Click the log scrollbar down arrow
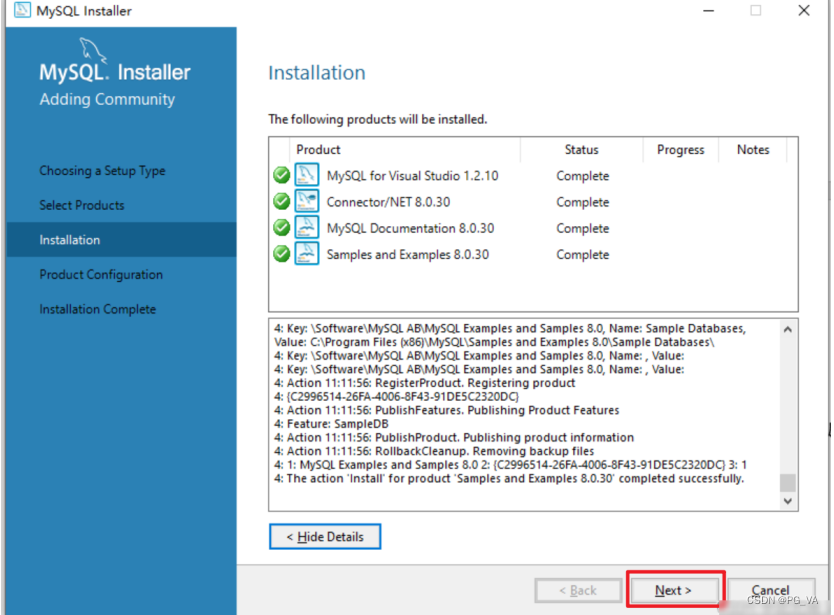 pos(788,501)
